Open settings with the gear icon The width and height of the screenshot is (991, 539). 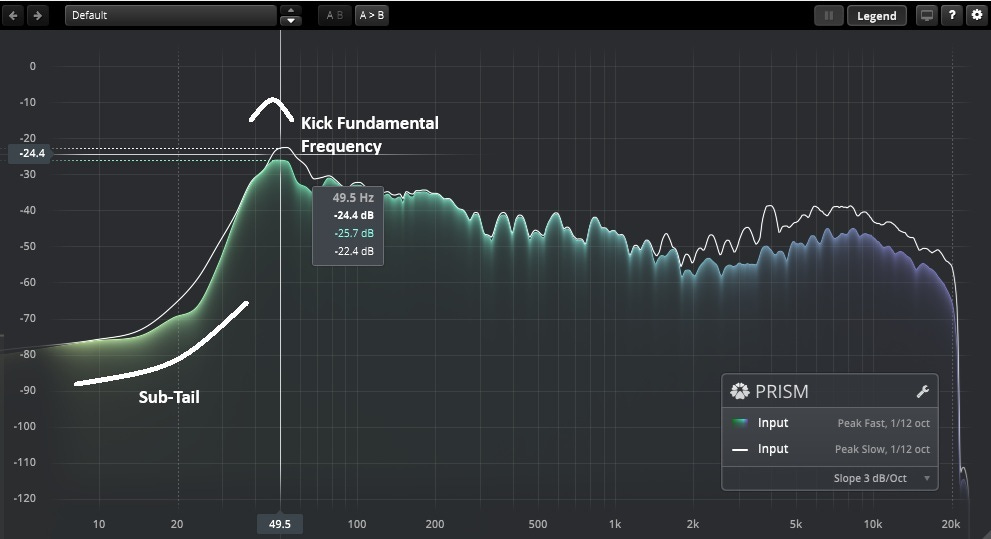tap(976, 16)
